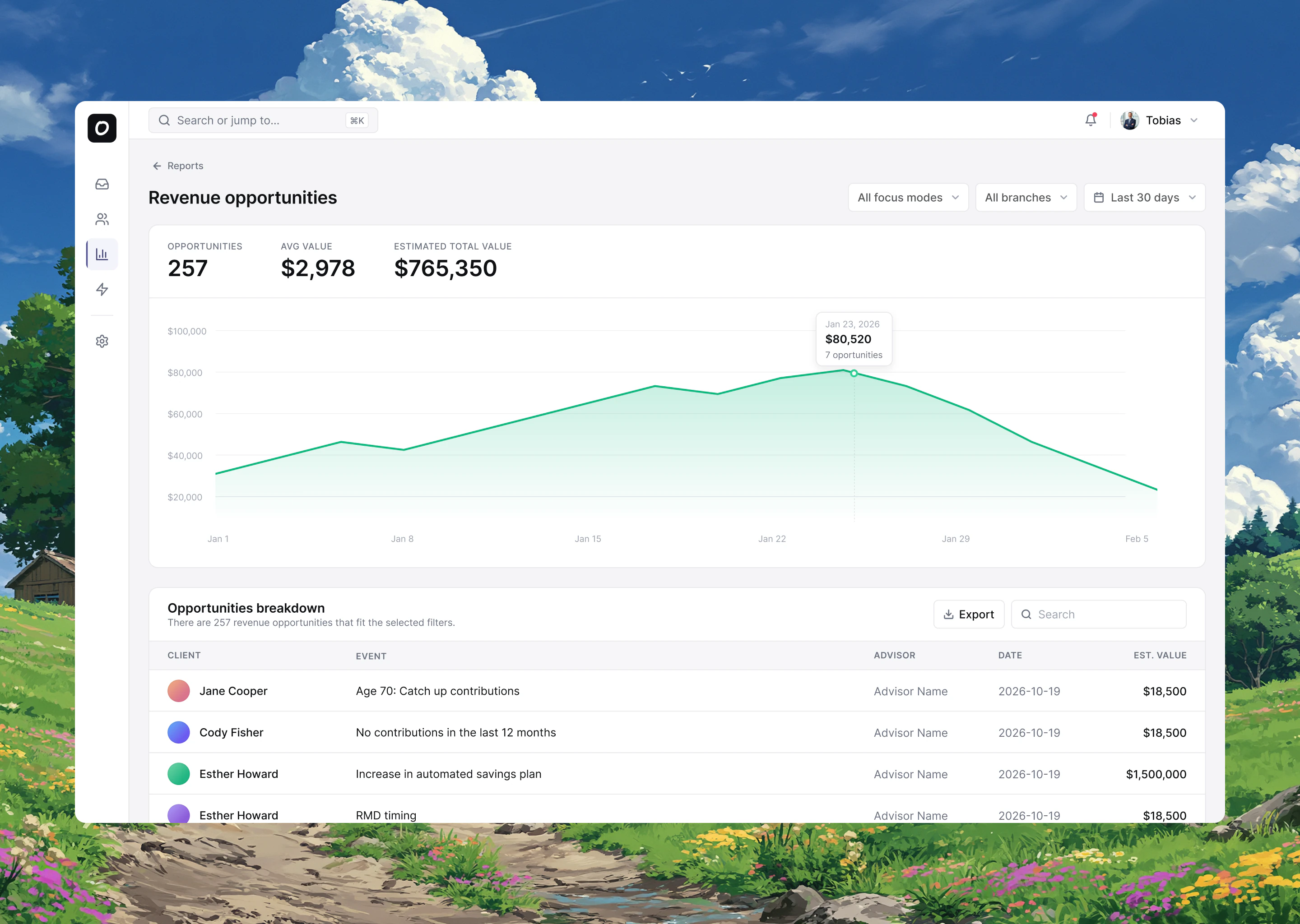Focus the breakdown Search field
1300x924 pixels.
(x=1099, y=614)
